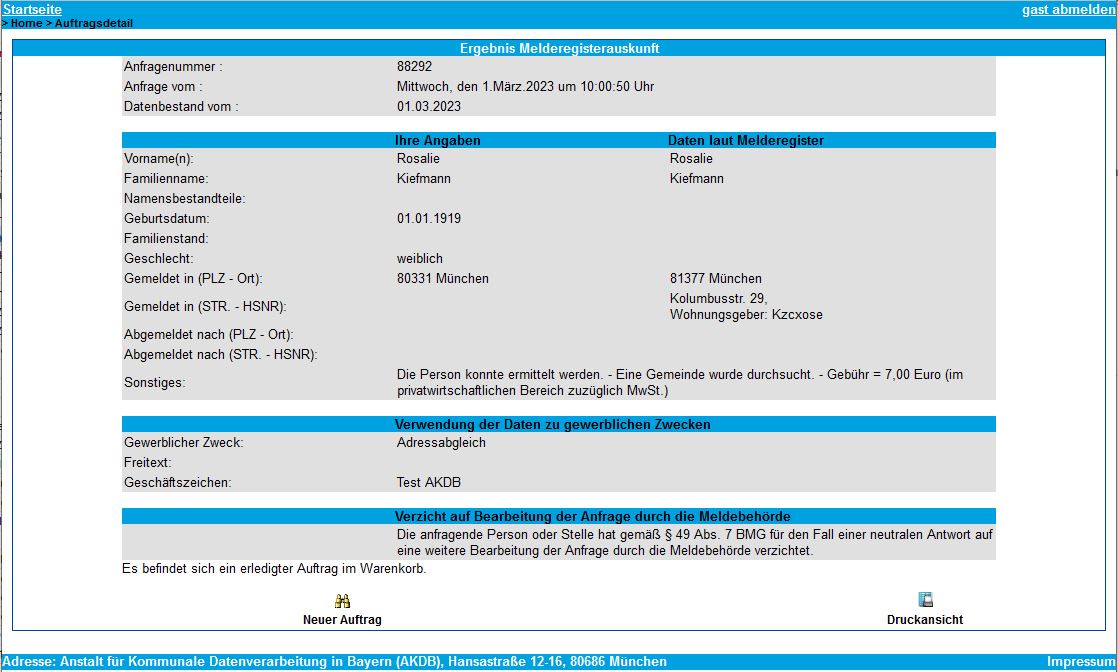Go to Home in the breadcrumb
The image size is (1118, 672).
(x=26, y=23)
